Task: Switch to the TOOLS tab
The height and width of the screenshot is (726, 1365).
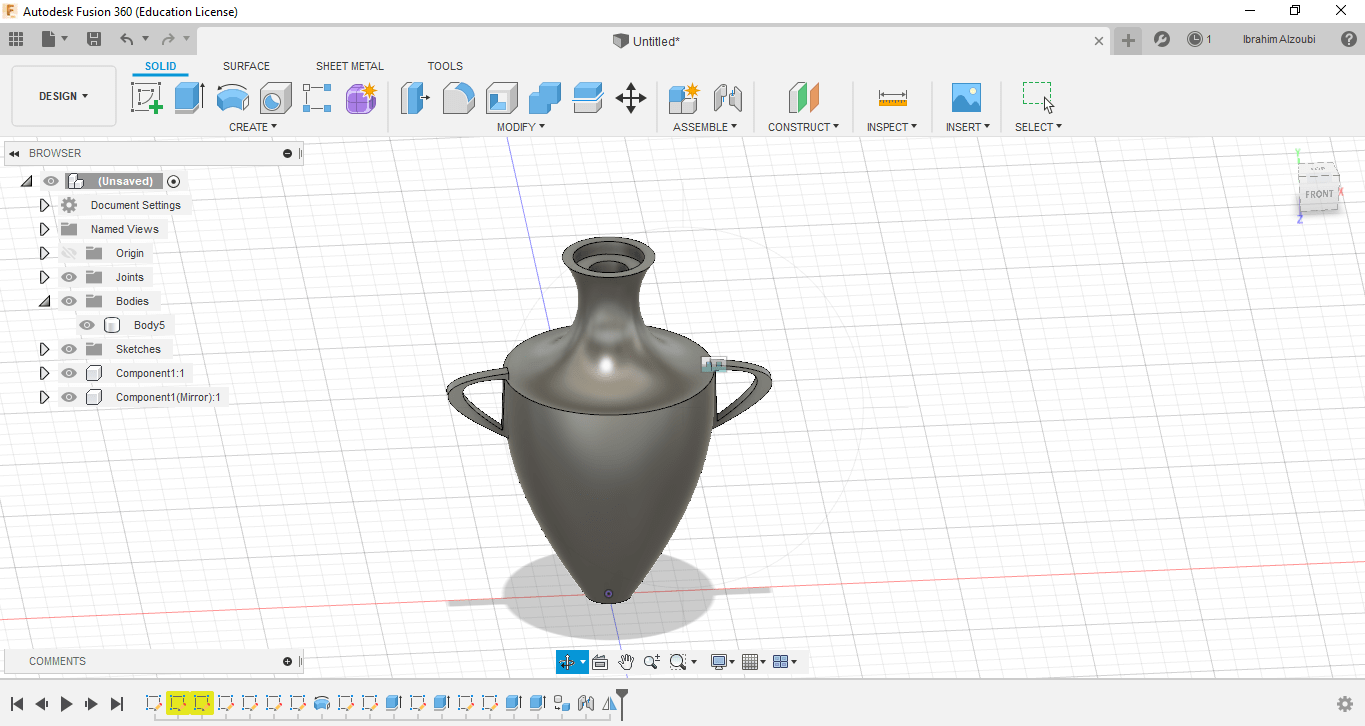Action: [445, 66]
